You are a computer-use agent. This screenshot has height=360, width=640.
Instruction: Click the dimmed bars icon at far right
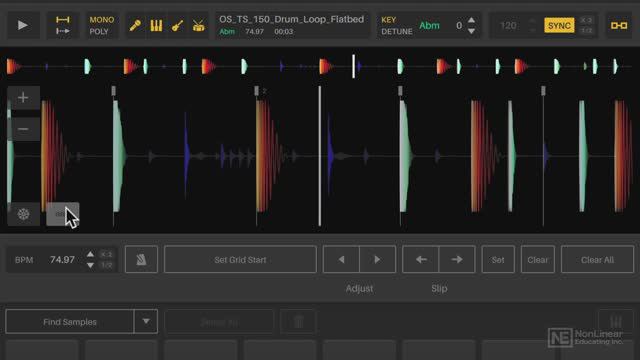tap(616, 322)
